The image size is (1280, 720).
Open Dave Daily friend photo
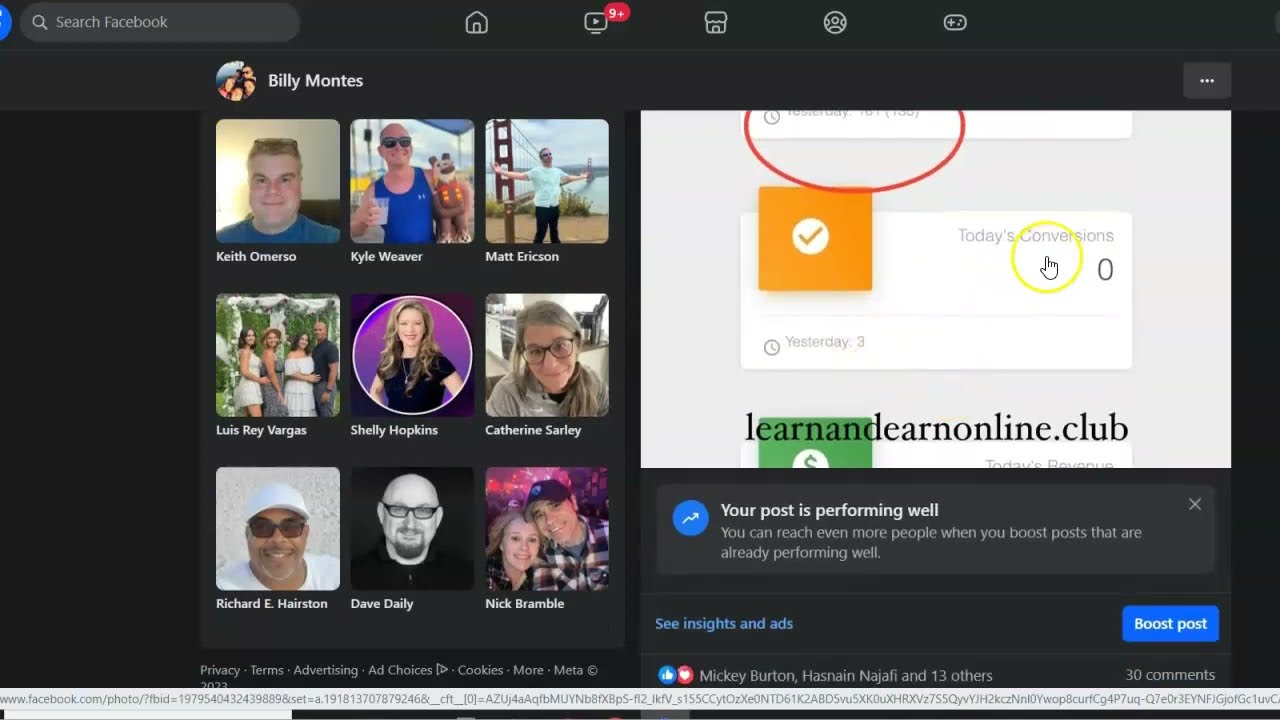(412, 529)
